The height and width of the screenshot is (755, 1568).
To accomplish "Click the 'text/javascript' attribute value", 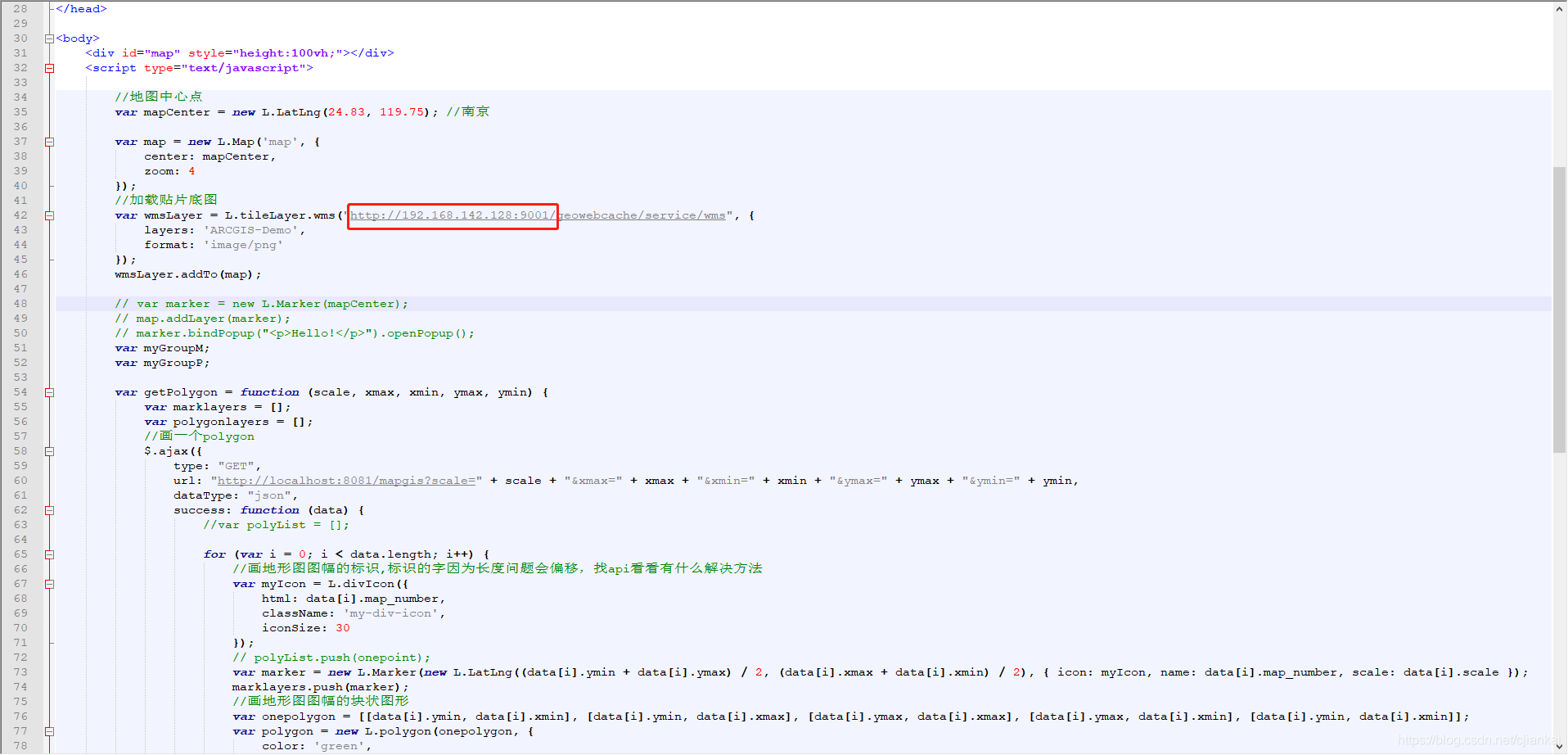I will [x=243, y=68].
